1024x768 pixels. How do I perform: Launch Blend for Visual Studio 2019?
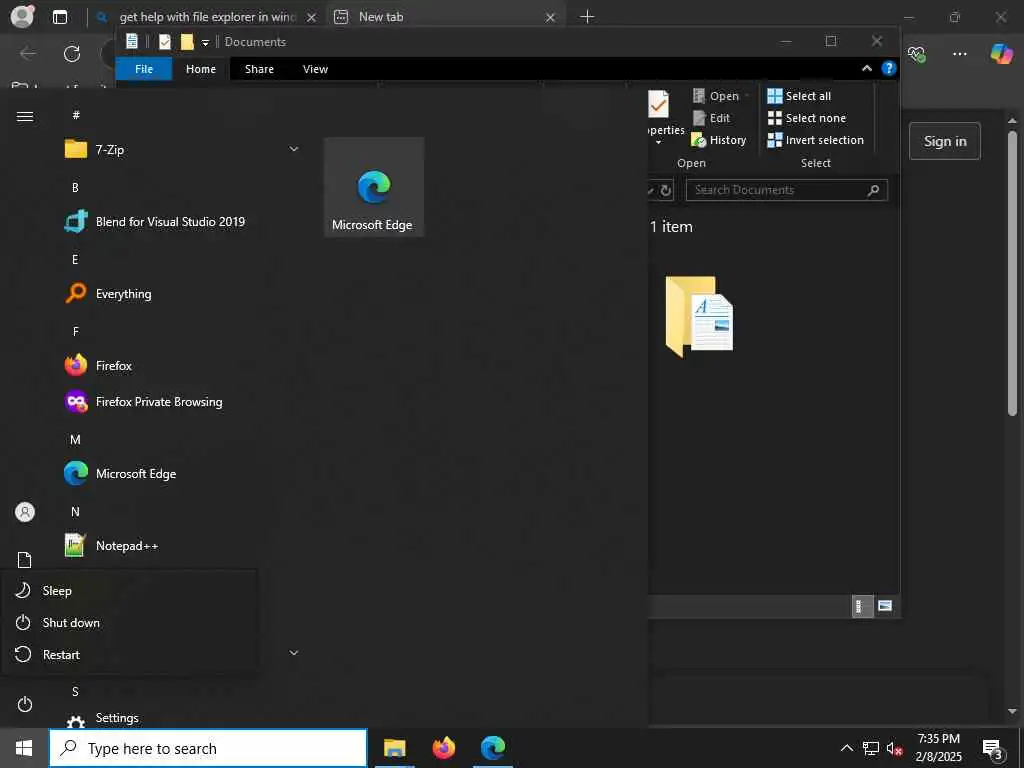[182, 221]
